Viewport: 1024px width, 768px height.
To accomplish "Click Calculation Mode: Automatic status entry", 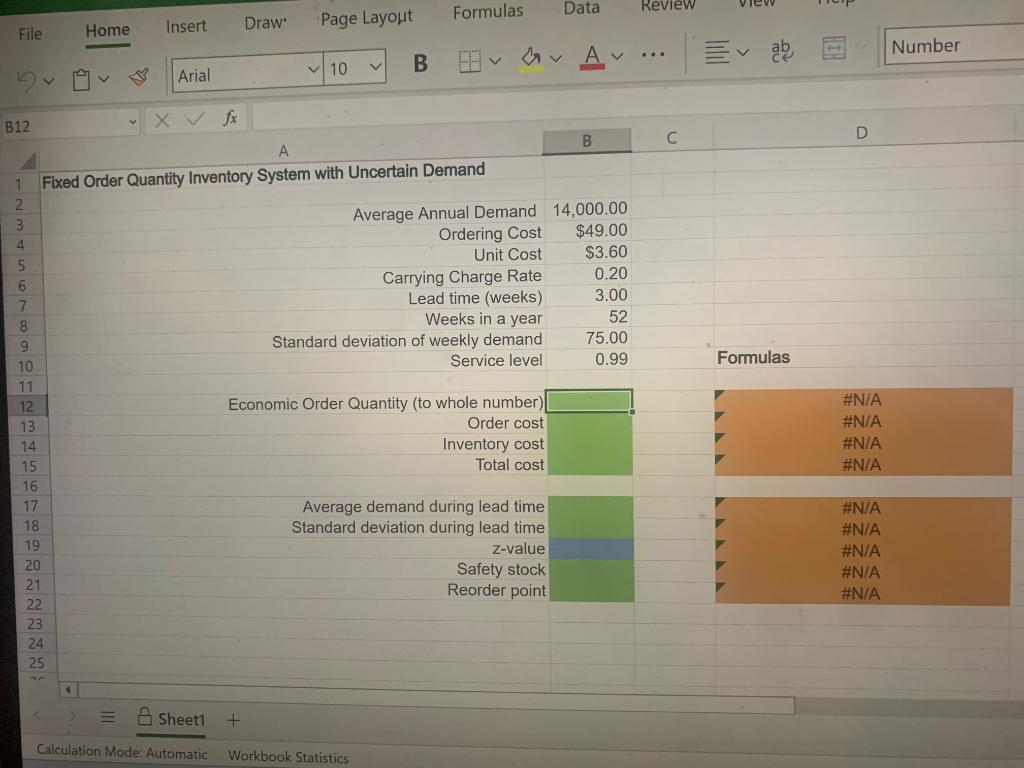I will (x=121, y=752).
